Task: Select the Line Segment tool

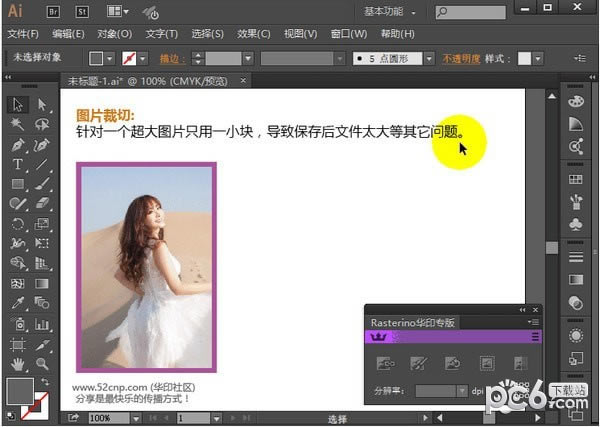Action: [42, 165]
